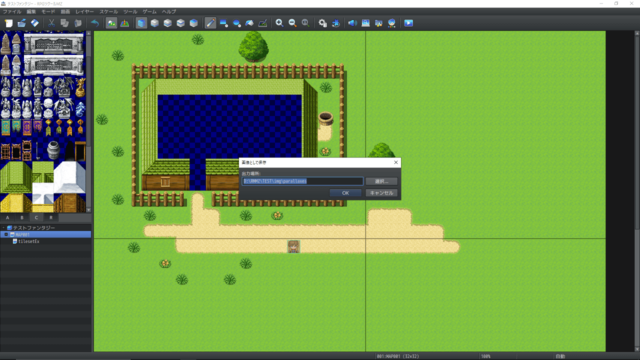The image size is (640, 360).
Task: Click the Zoom Out magnifier icon
Action: 292,23
